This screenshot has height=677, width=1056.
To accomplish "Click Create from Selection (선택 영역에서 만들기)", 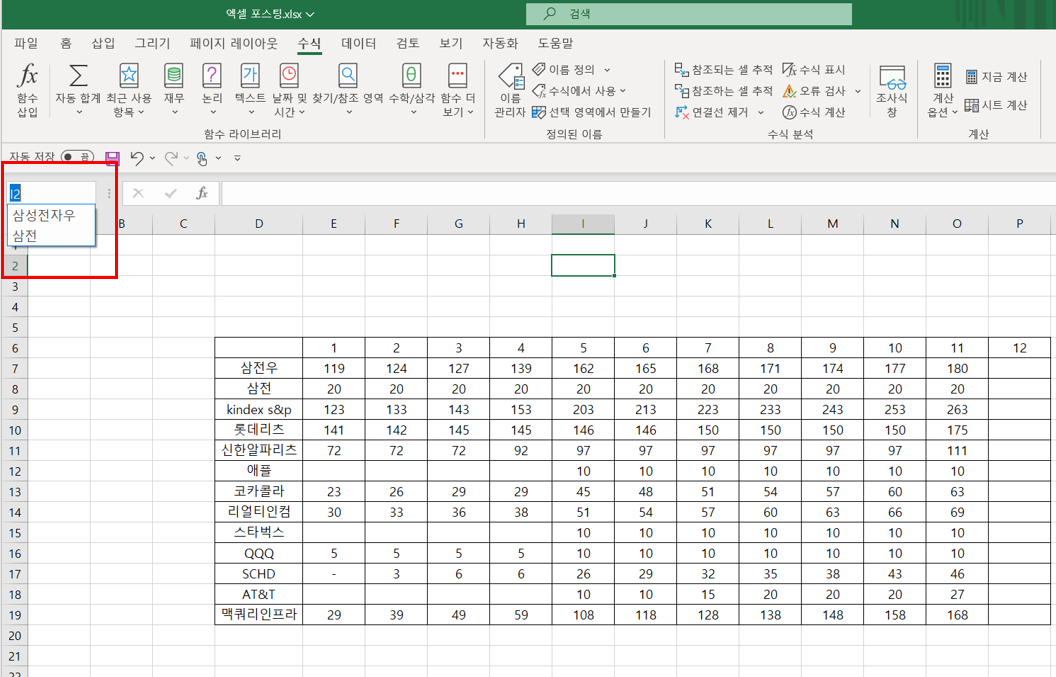I will (x=591, y=112).
